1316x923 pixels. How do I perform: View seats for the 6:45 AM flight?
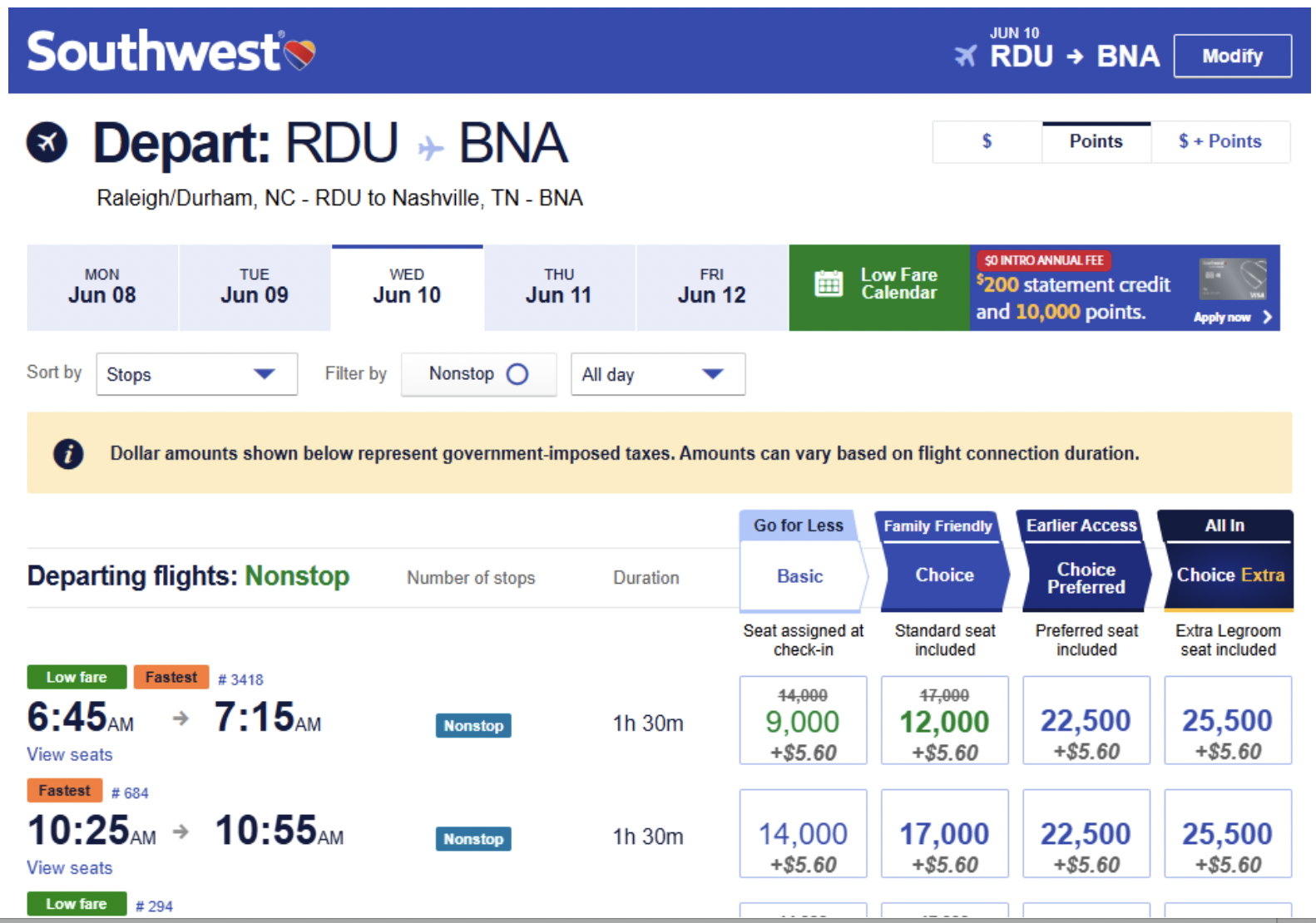coord(70,754)
